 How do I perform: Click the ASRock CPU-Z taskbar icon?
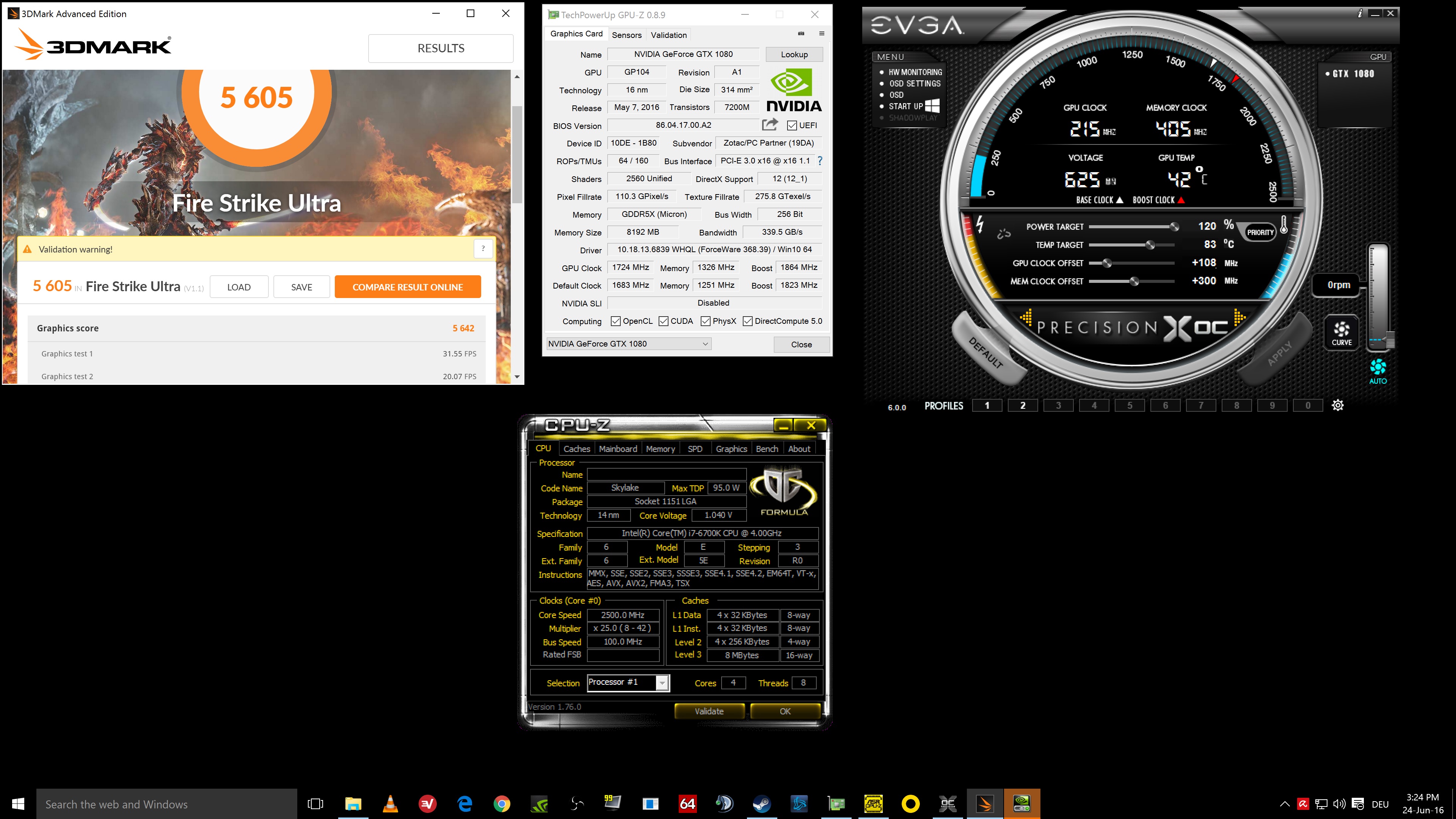(873, 803)
